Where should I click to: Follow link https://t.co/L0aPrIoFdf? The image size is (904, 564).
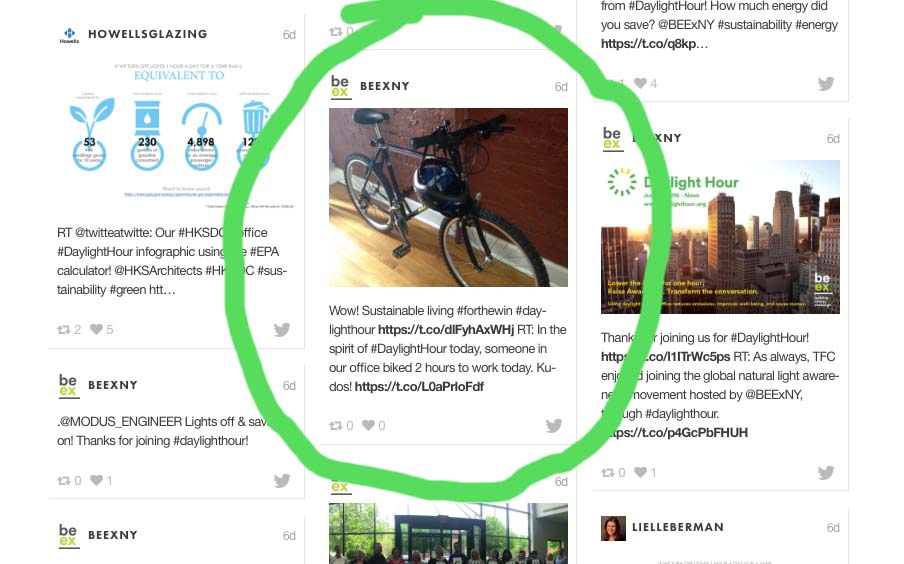tap(419, 387)
